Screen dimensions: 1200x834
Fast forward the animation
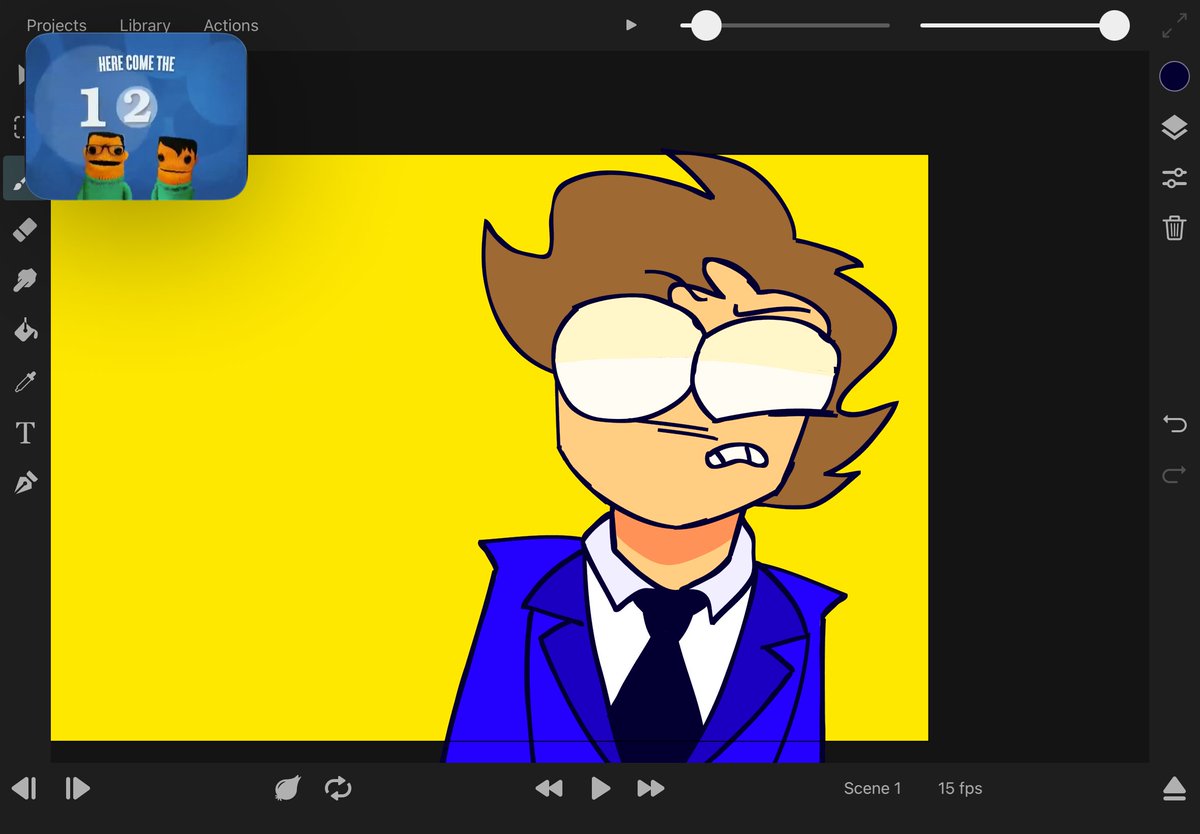tap(651, 789)
